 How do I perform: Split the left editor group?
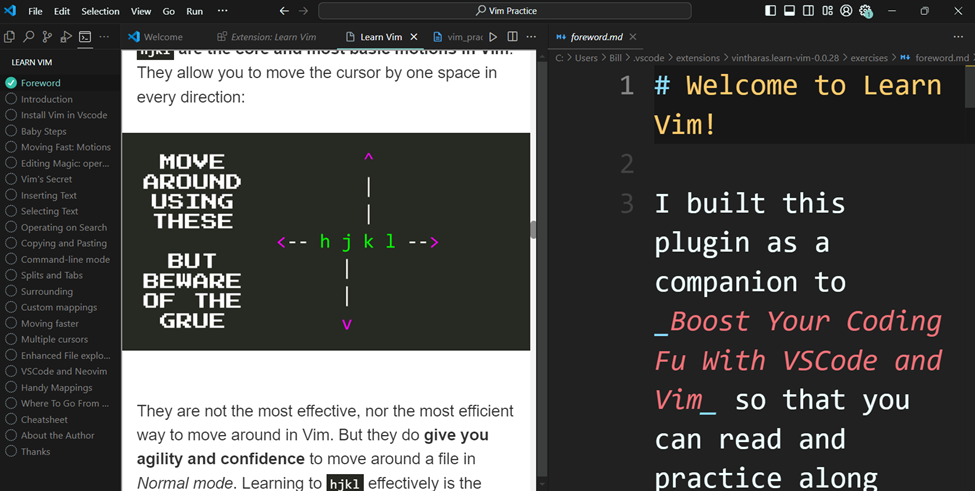tap(512, 37)
